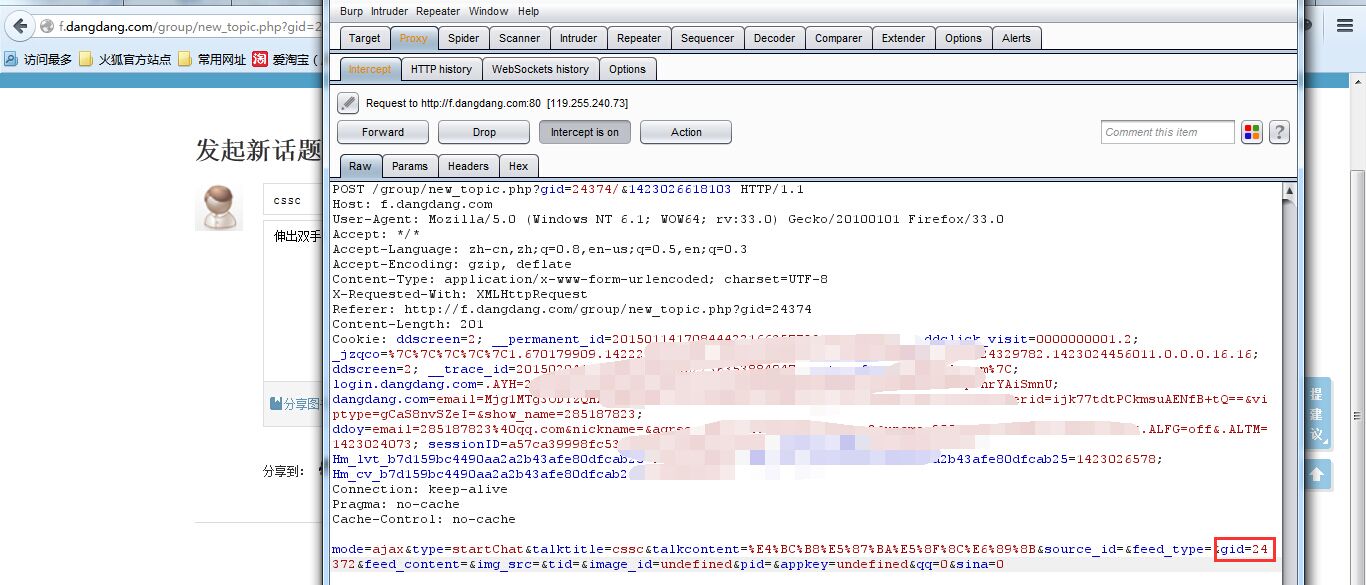The height and width of the screenshot is (585, 1366).
Task: Open the Proxy Options sub-tab
Action: point(627,69)
